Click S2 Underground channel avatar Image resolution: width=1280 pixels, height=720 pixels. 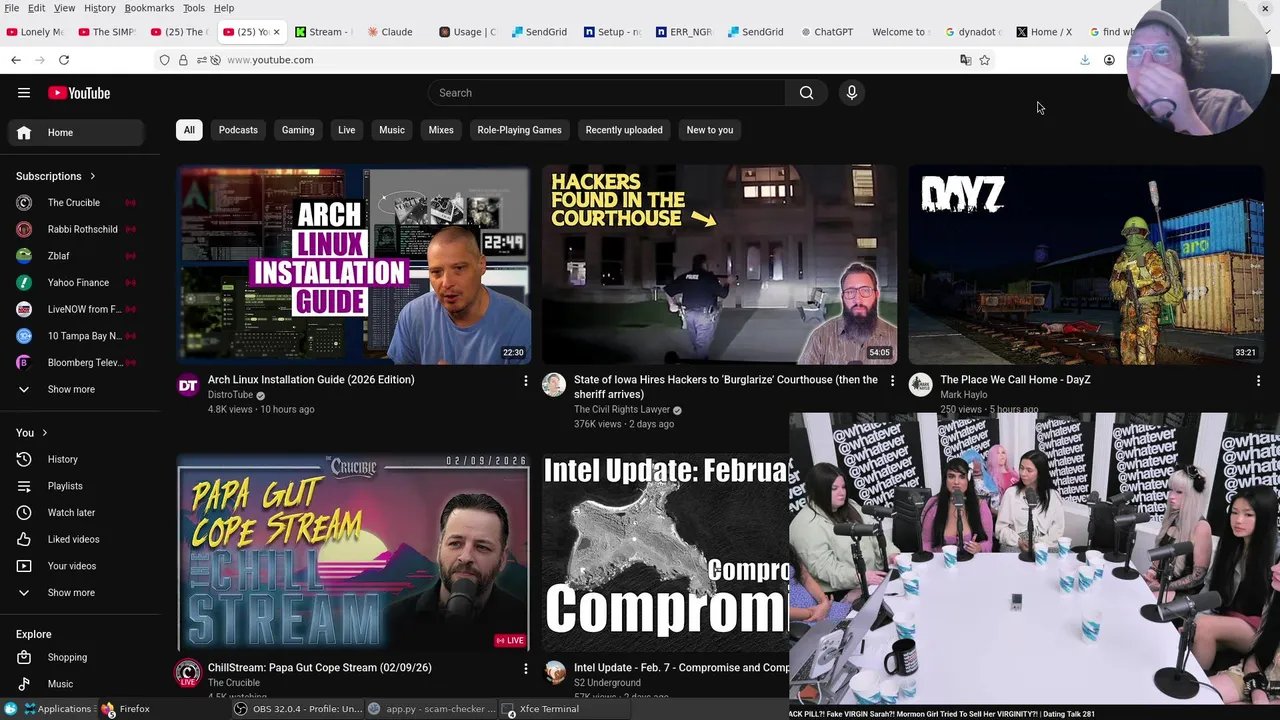click(553, 673)
